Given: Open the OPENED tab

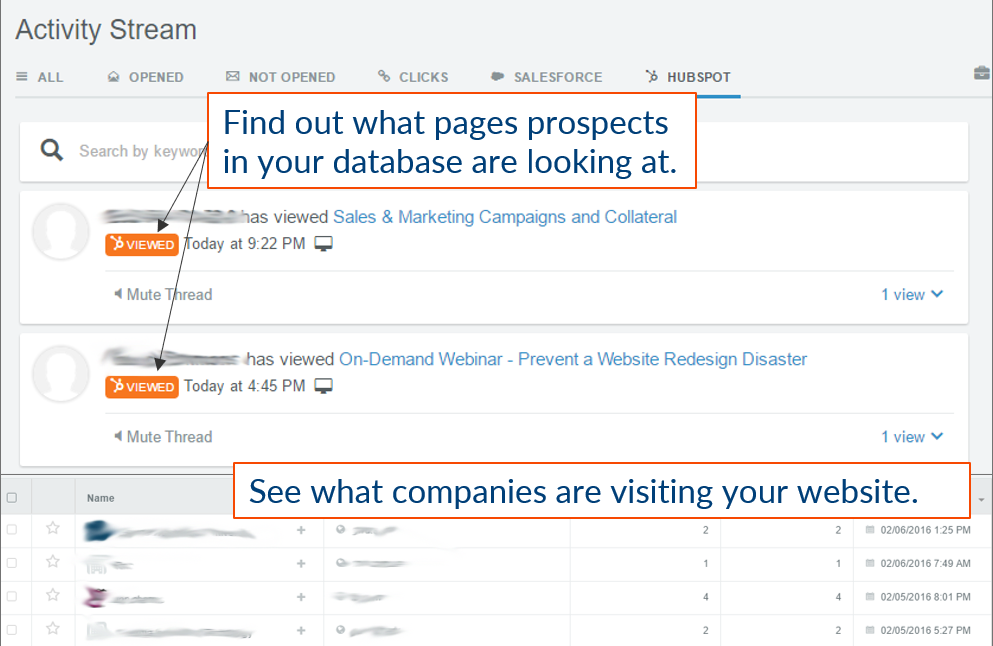Looking at the screenshot, I should (x=146, y=77).
